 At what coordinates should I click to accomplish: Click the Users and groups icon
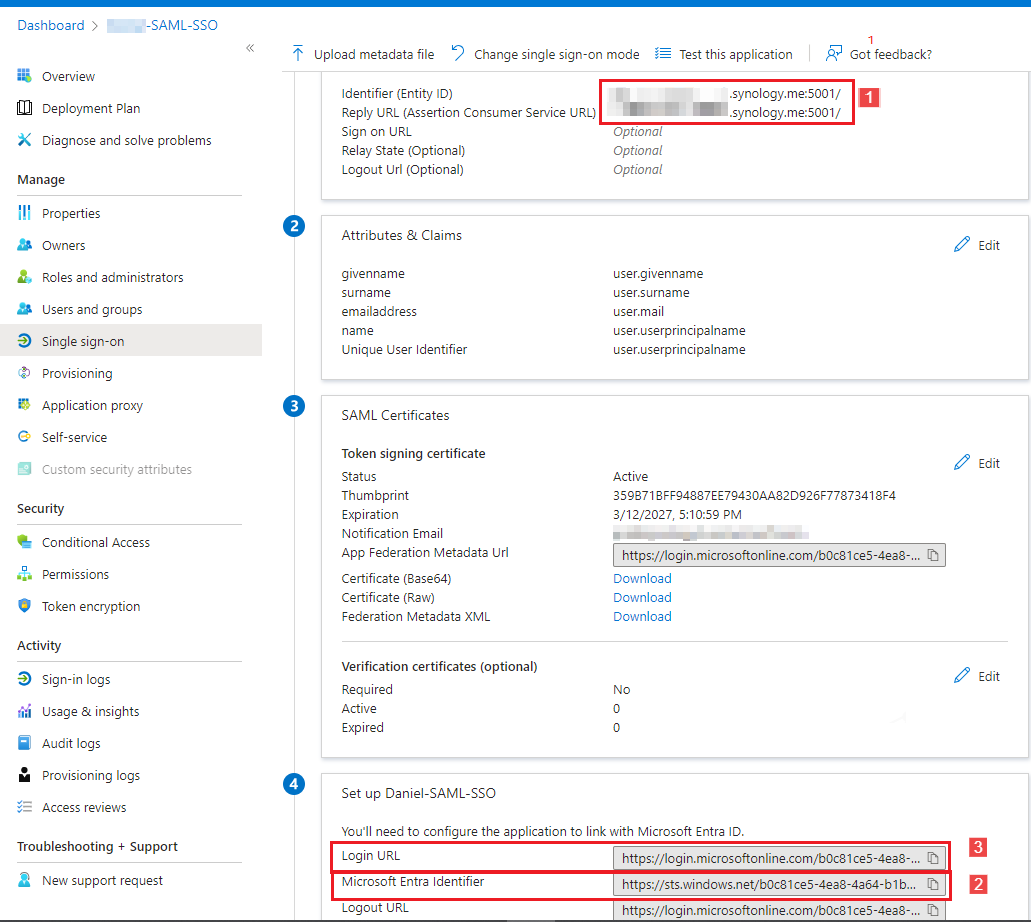24,309
